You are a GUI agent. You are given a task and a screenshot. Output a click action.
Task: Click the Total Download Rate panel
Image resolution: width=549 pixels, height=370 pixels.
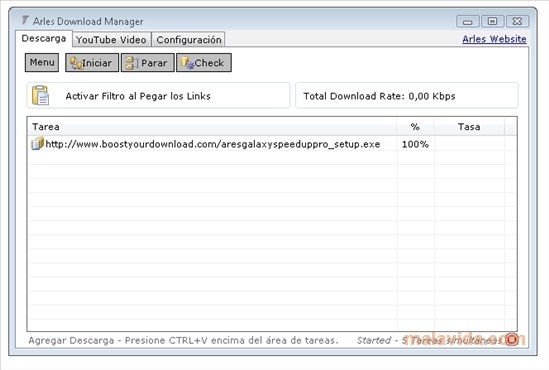[x=406, y=96]
